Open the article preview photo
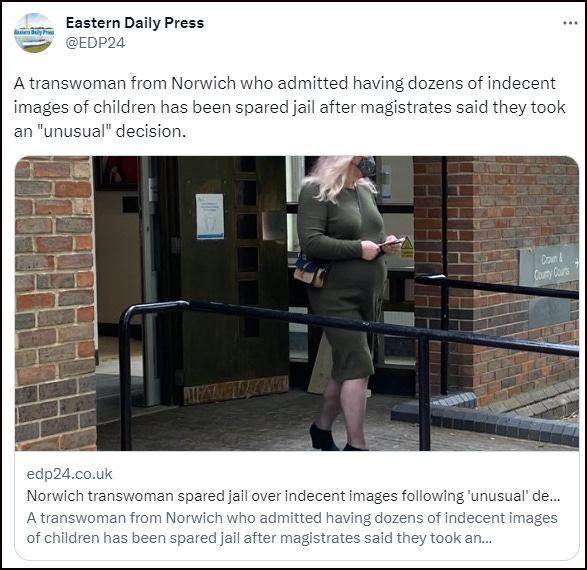The width and height of the screenshot is (587, 570). [x=297, y=303]
